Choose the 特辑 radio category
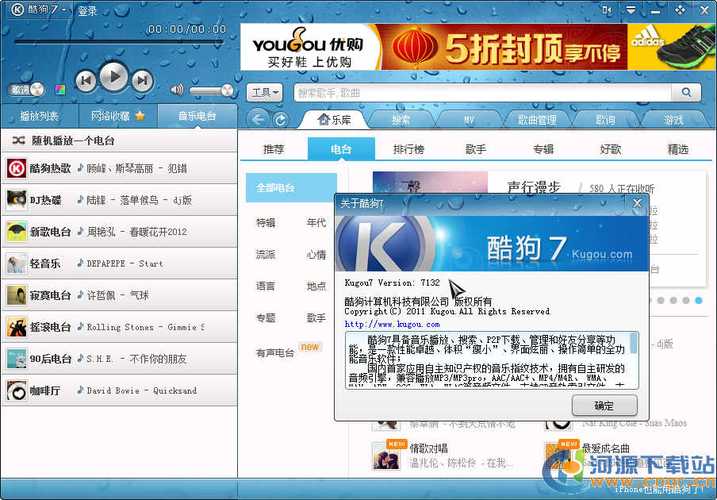 point(266,223)
